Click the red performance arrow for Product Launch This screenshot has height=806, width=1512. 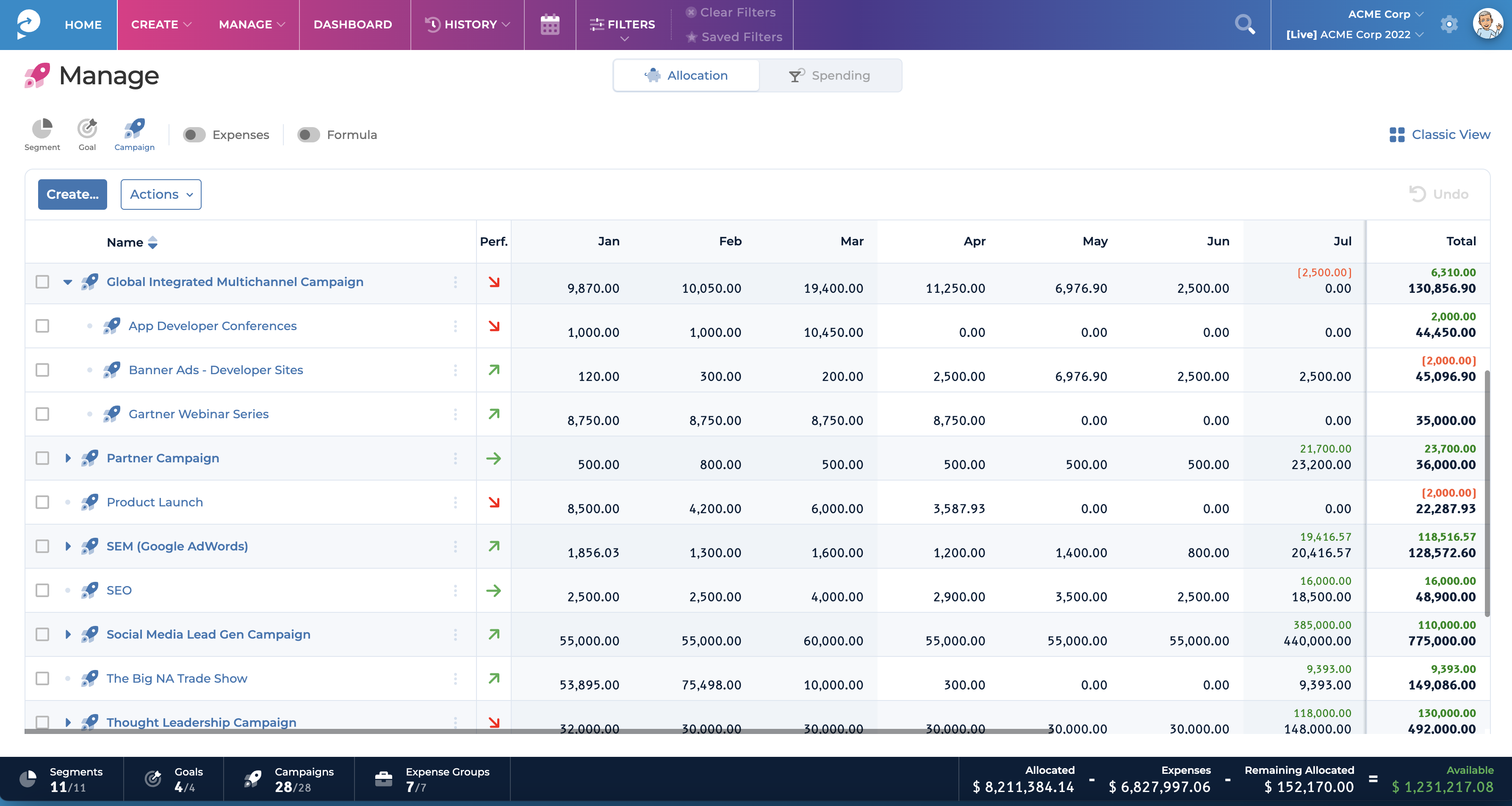[x=494, y=502]
